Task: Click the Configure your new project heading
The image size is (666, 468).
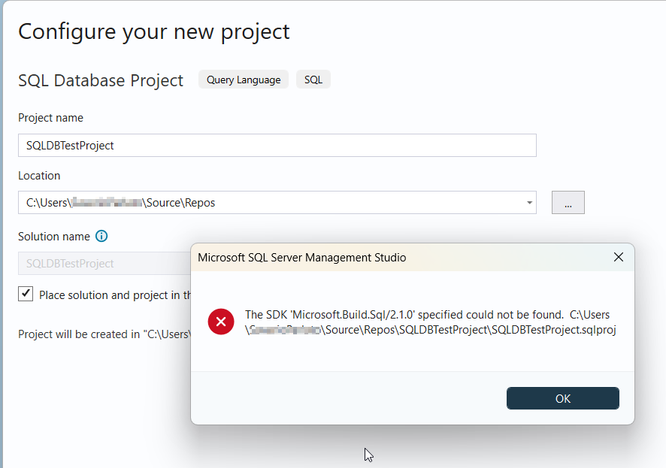Action: tap(154, 31)
